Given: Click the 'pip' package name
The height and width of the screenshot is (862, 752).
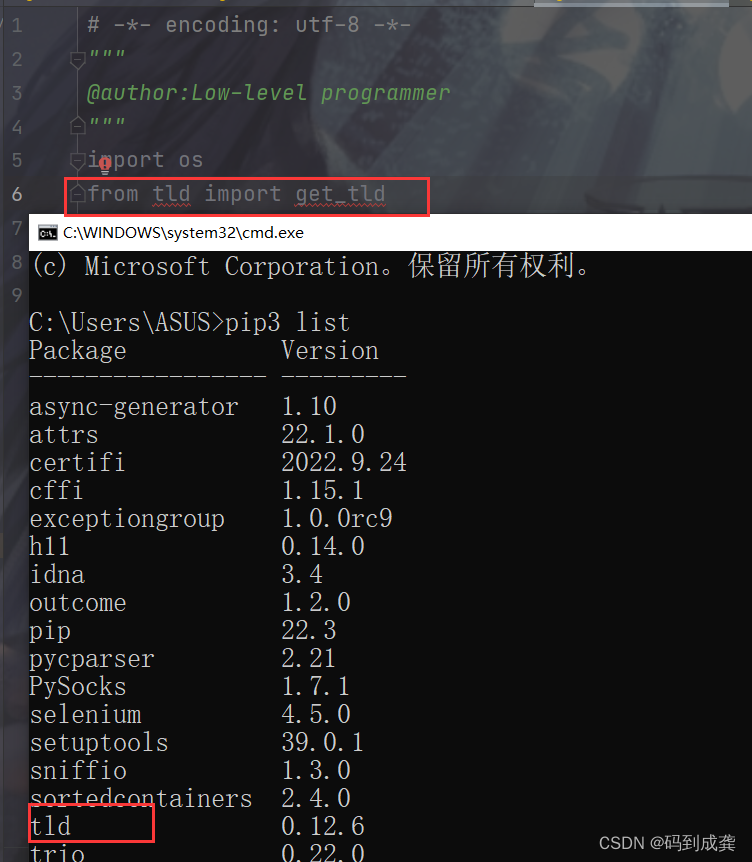Looking at the screenshot, I should coord(50,632).
